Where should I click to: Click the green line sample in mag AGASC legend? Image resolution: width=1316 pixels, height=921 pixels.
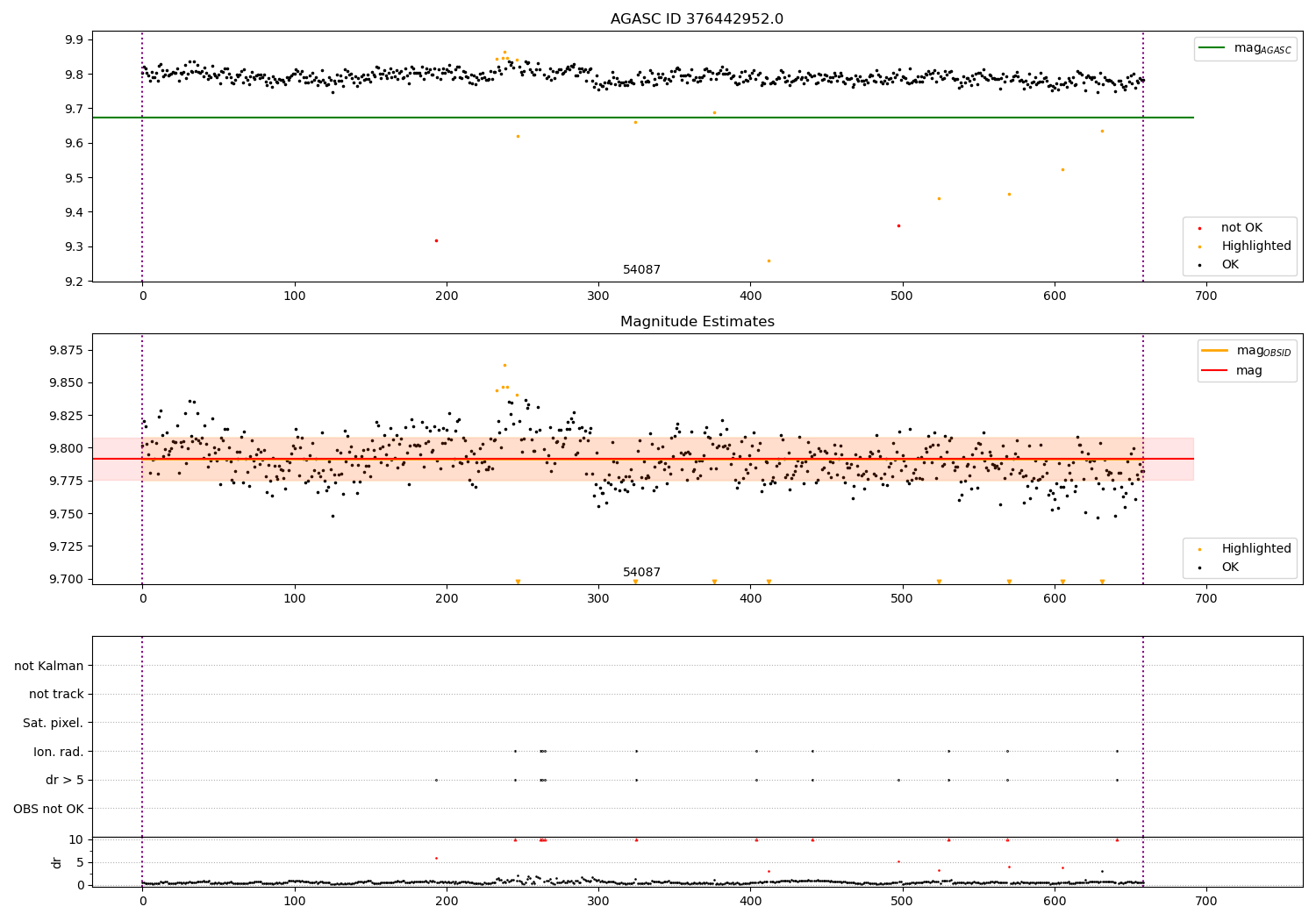[x=1213, y=48]
